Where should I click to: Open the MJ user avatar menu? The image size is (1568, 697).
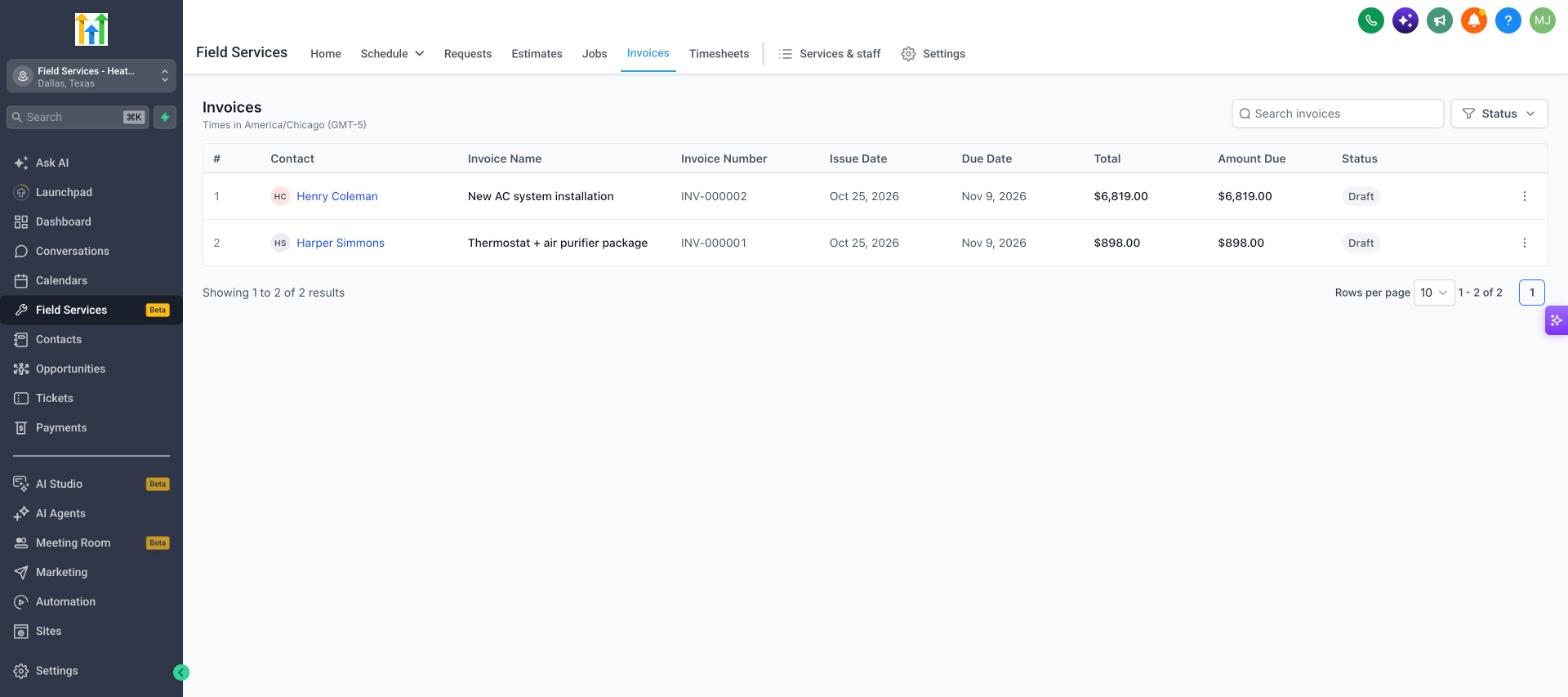pyautogui.click(x=1542, y=20)
